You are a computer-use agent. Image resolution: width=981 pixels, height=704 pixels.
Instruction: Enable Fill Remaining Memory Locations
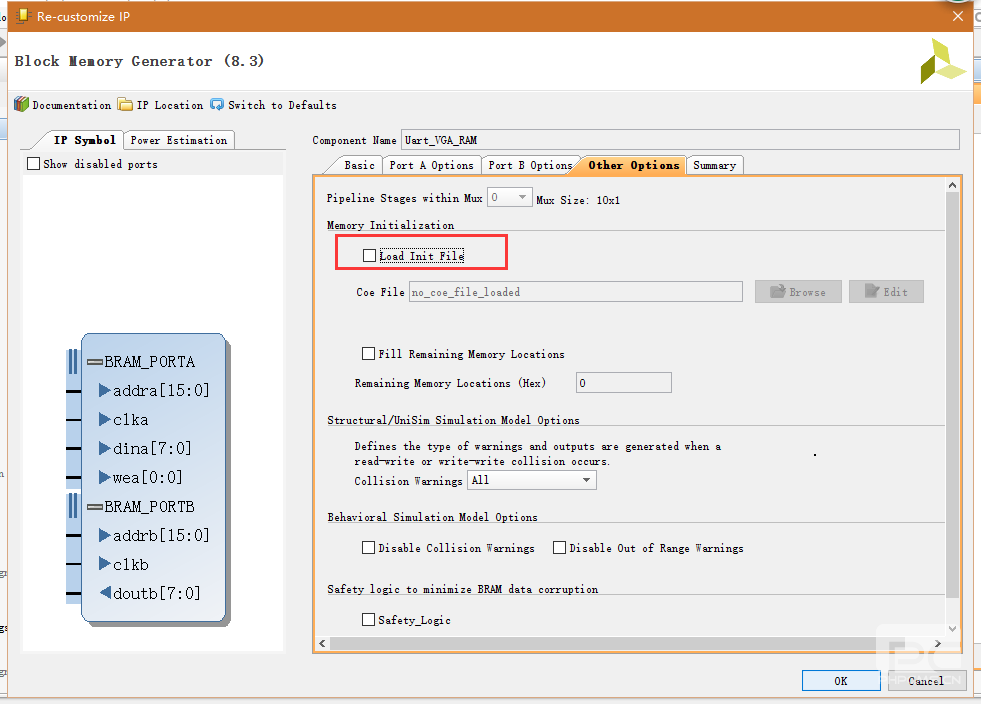[x=369, y=354]
